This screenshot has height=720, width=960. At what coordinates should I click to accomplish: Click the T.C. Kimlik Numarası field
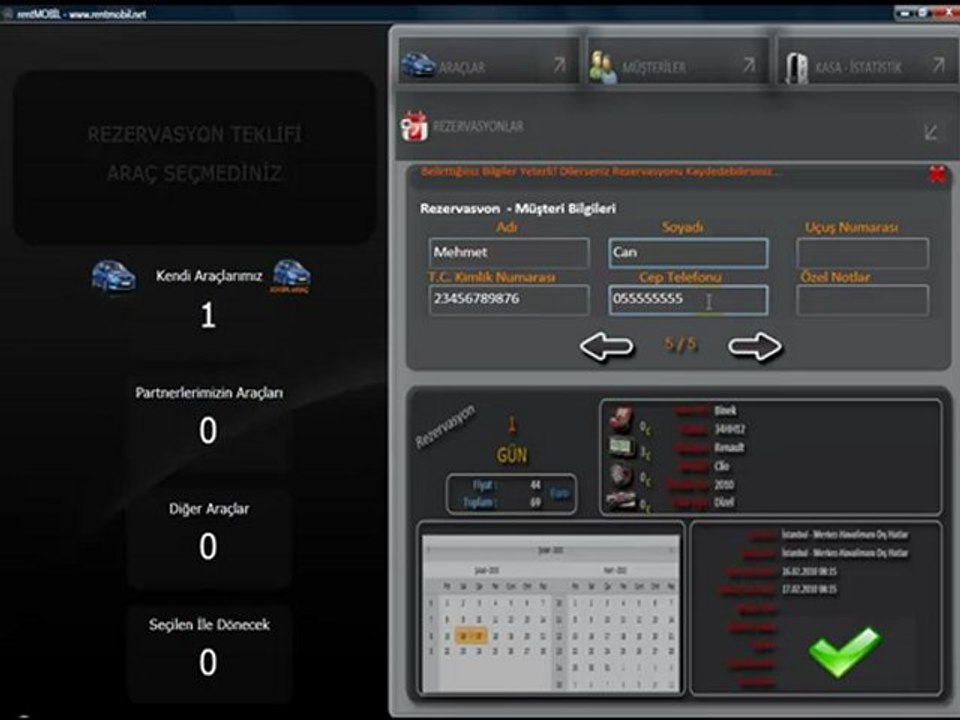click(x=509, y=299)
